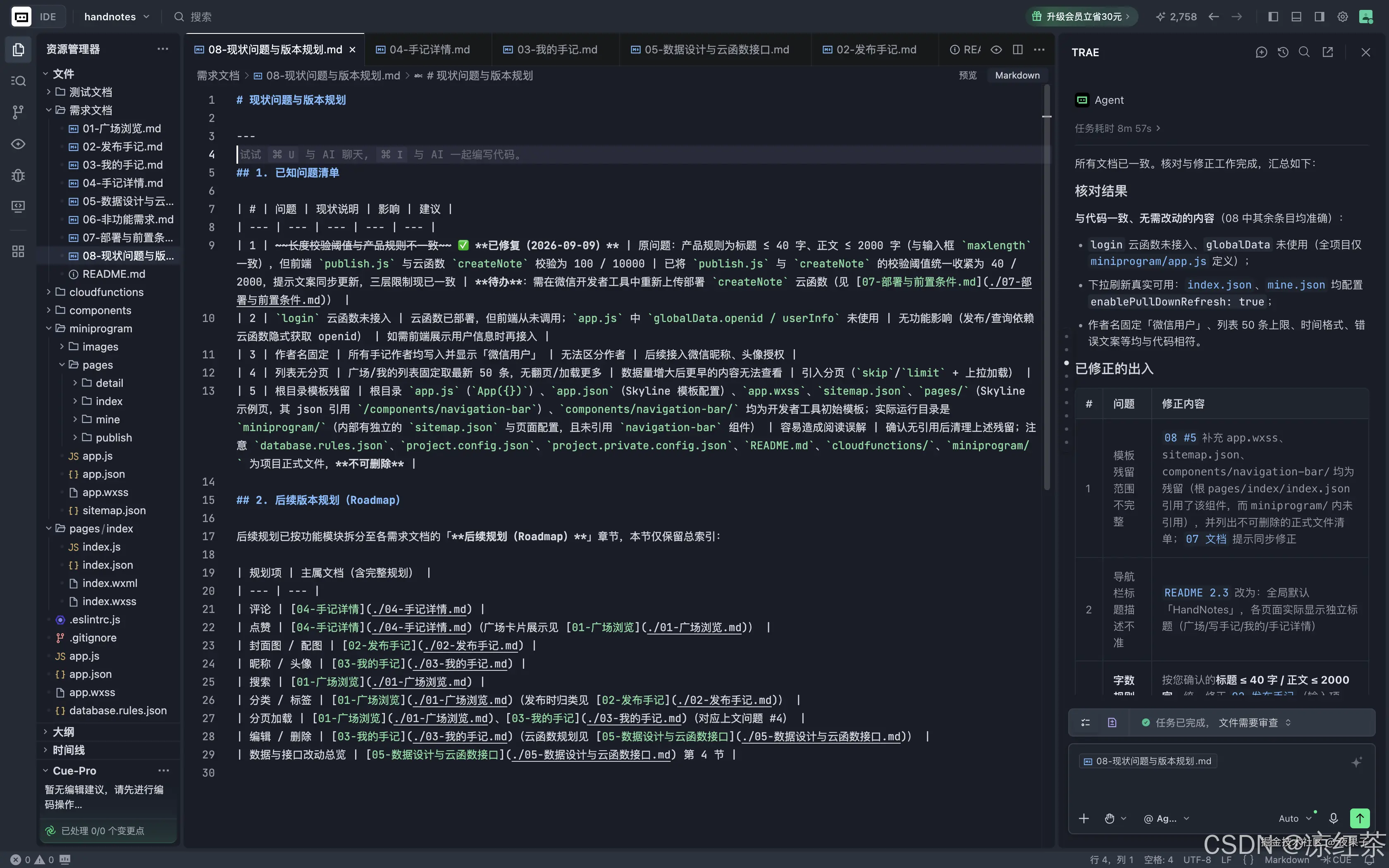Viewport: 1389px width, 868px height.
Task: Click the settings gear in title bar
Action: [1343, 17]
